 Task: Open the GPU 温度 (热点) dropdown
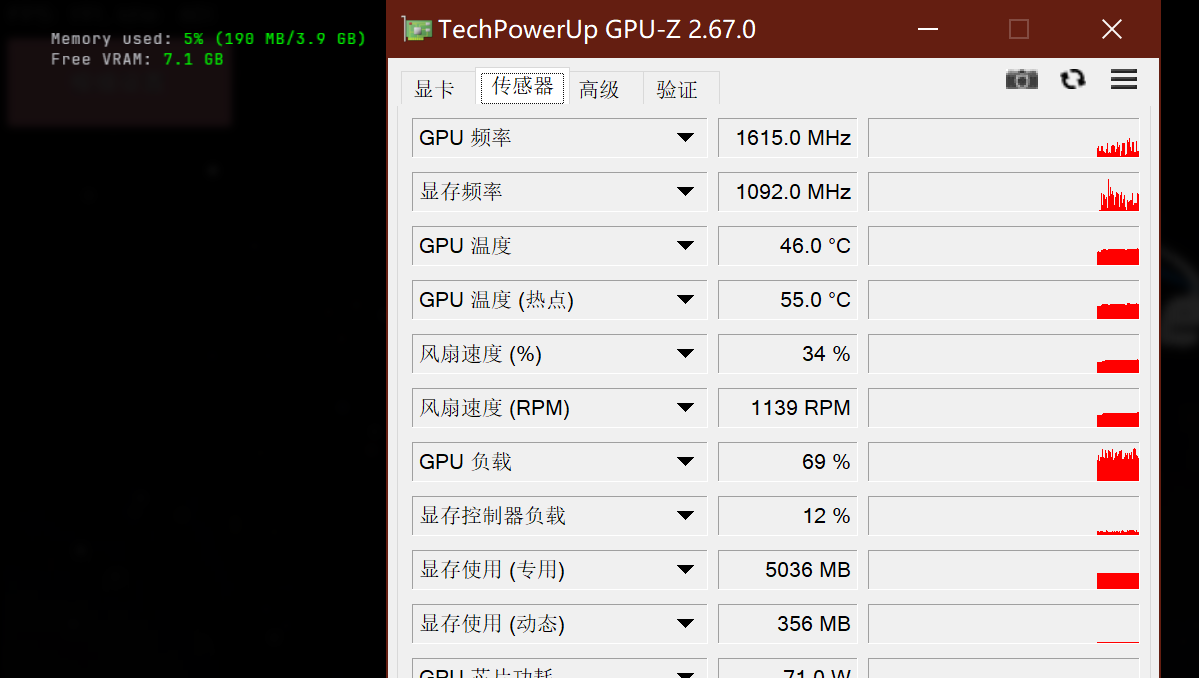(685, 300)
